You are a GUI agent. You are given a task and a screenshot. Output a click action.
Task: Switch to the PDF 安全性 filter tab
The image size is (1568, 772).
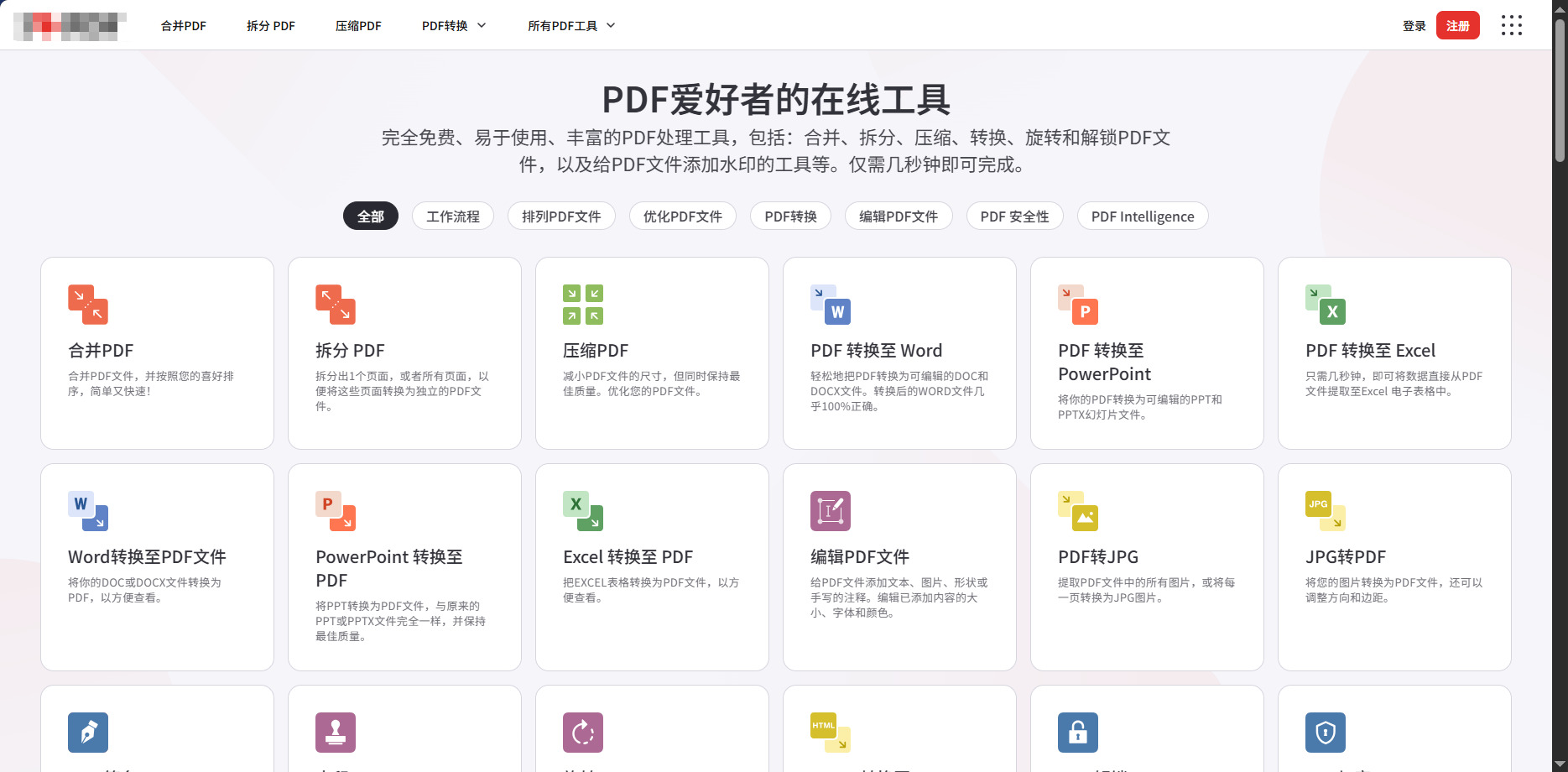tap(1015, 216)
